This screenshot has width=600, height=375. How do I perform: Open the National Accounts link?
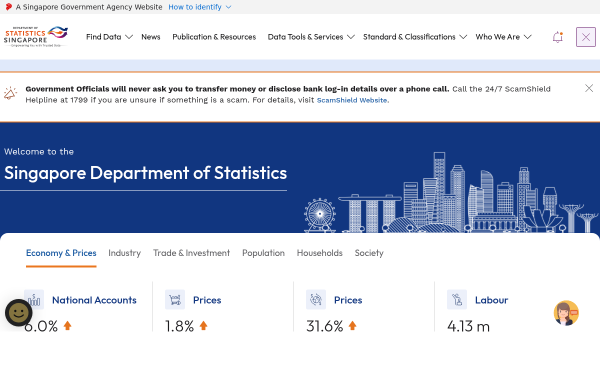click(94, 300)
